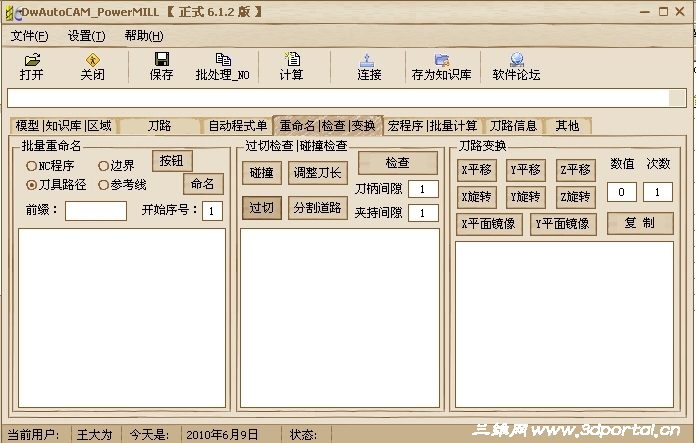Click the 过切 gouge button
Screen dimensions: 696x443
[262, 208]
